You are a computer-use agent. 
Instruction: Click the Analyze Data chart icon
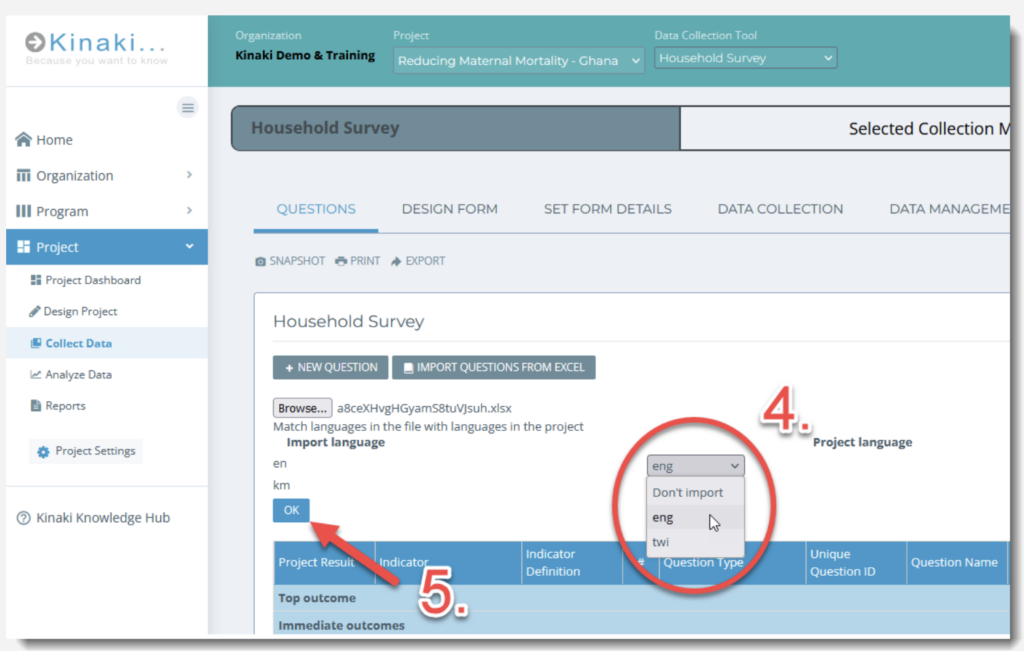[36, 374]
